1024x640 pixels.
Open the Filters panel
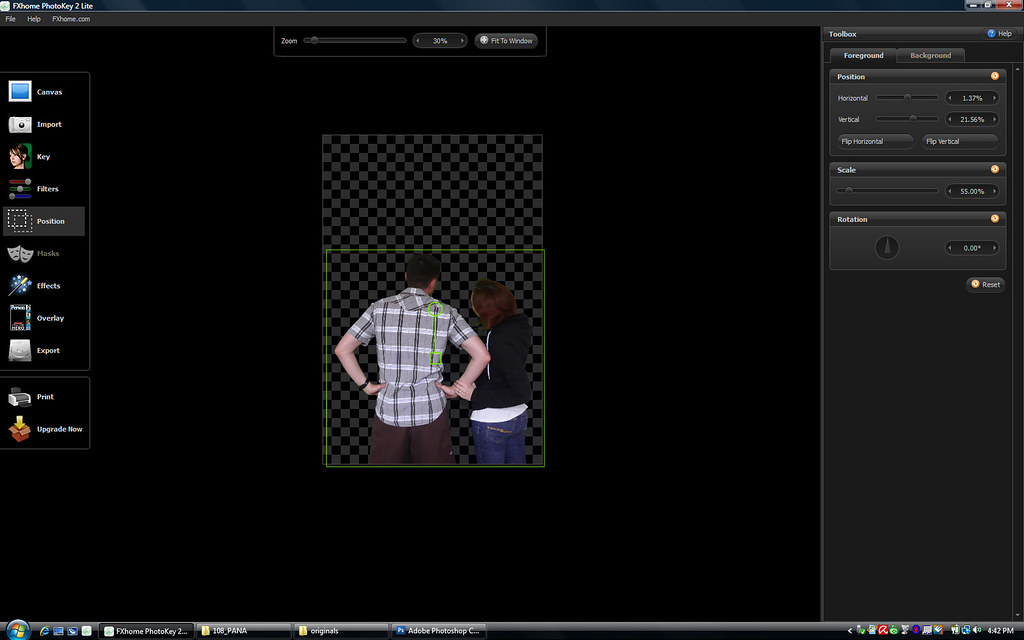click(40, 188)
